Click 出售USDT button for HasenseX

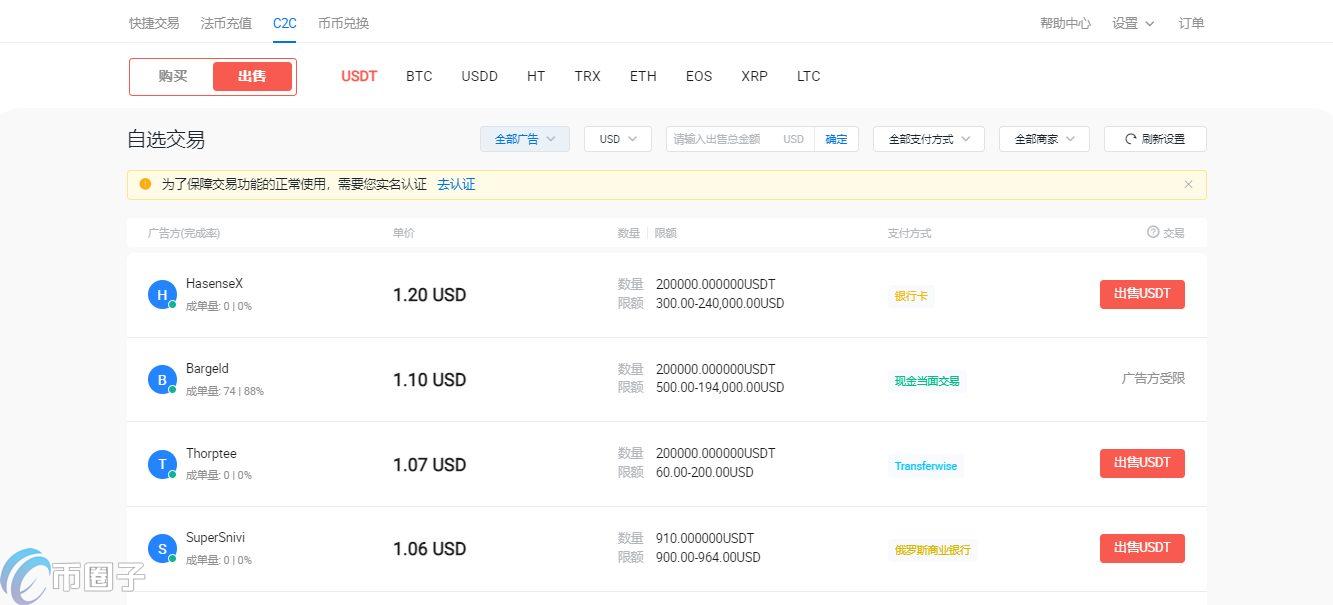pyautogui.click(x=1142, y=294)
